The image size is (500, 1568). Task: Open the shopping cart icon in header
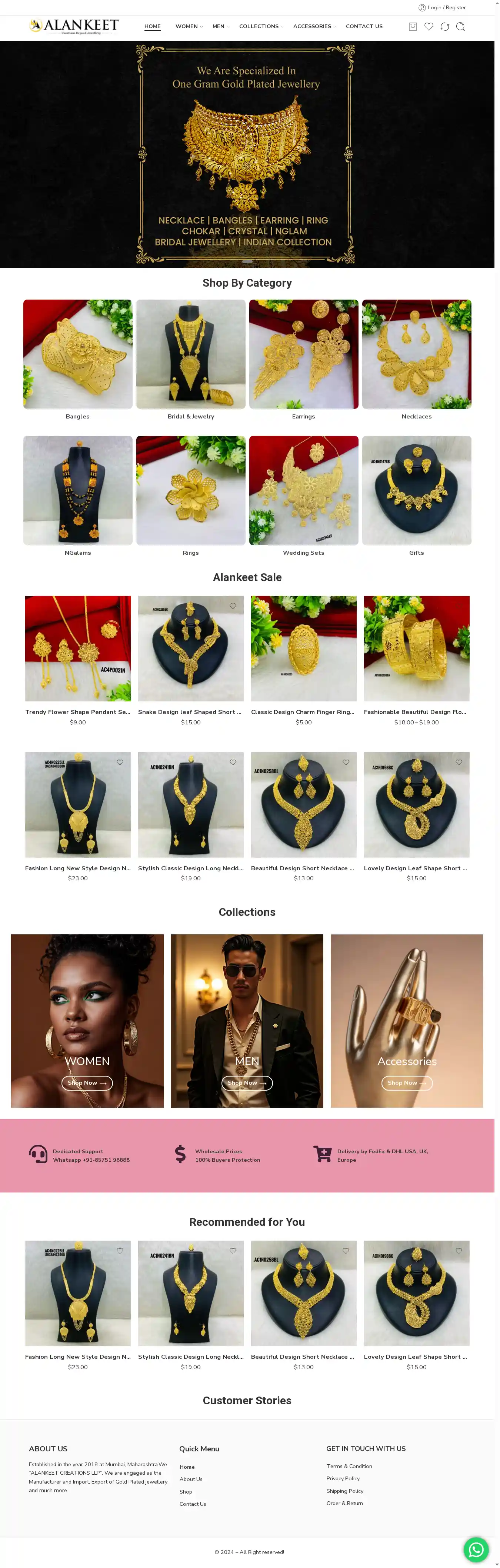click(412, 26)
